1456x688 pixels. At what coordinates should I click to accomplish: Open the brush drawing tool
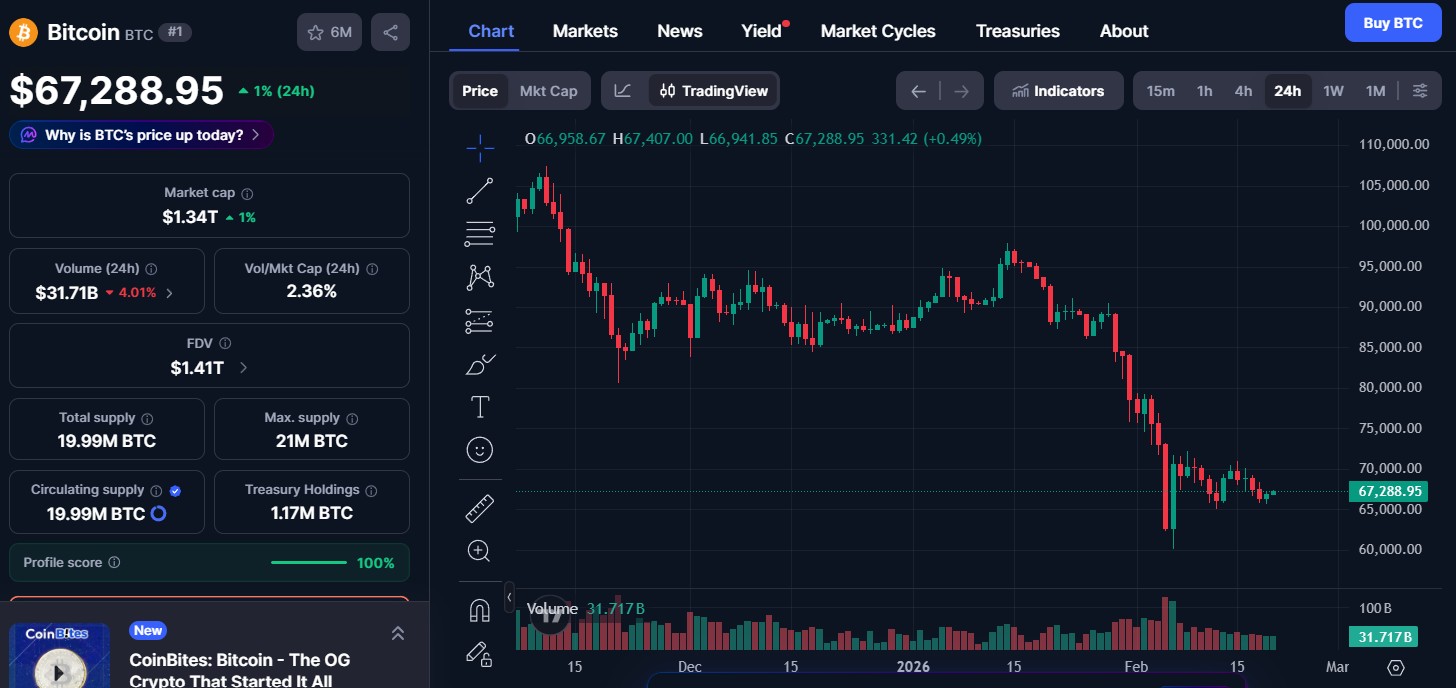(480, 363)
